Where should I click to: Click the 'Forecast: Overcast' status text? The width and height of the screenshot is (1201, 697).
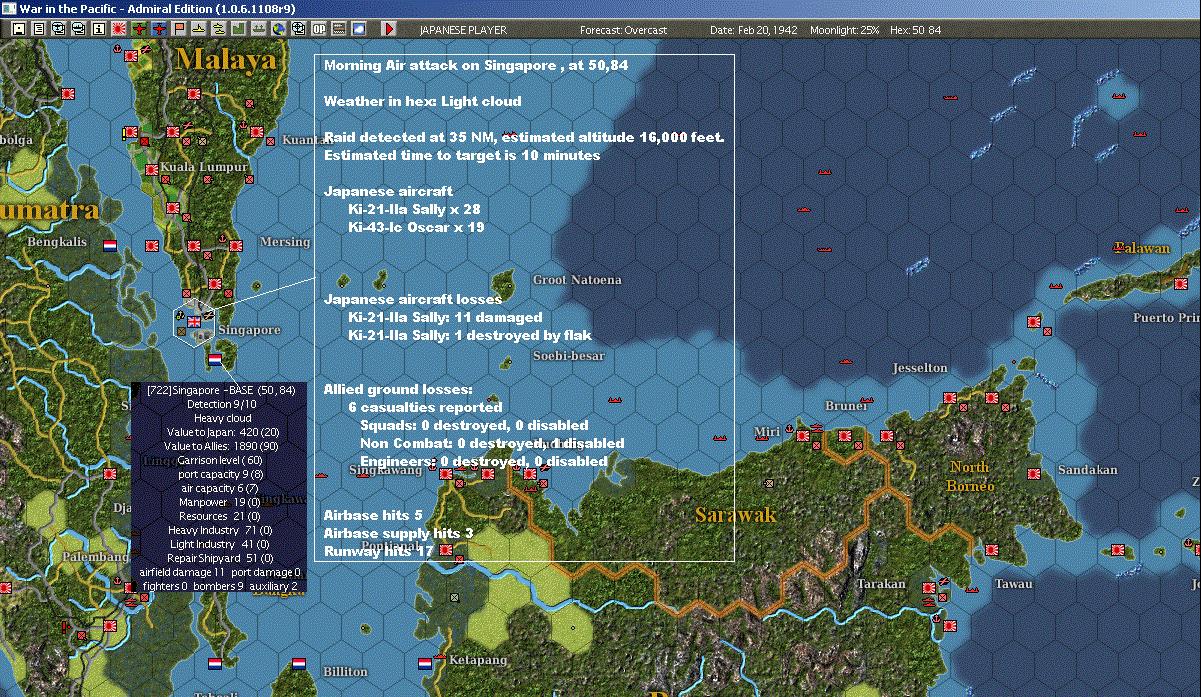click(x=623, y=30)
